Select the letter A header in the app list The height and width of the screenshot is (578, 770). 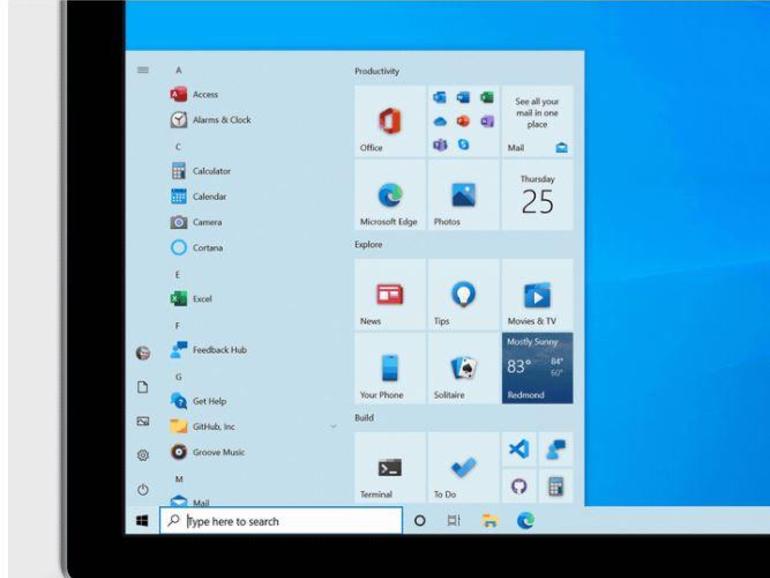click(x=179, y=70)
